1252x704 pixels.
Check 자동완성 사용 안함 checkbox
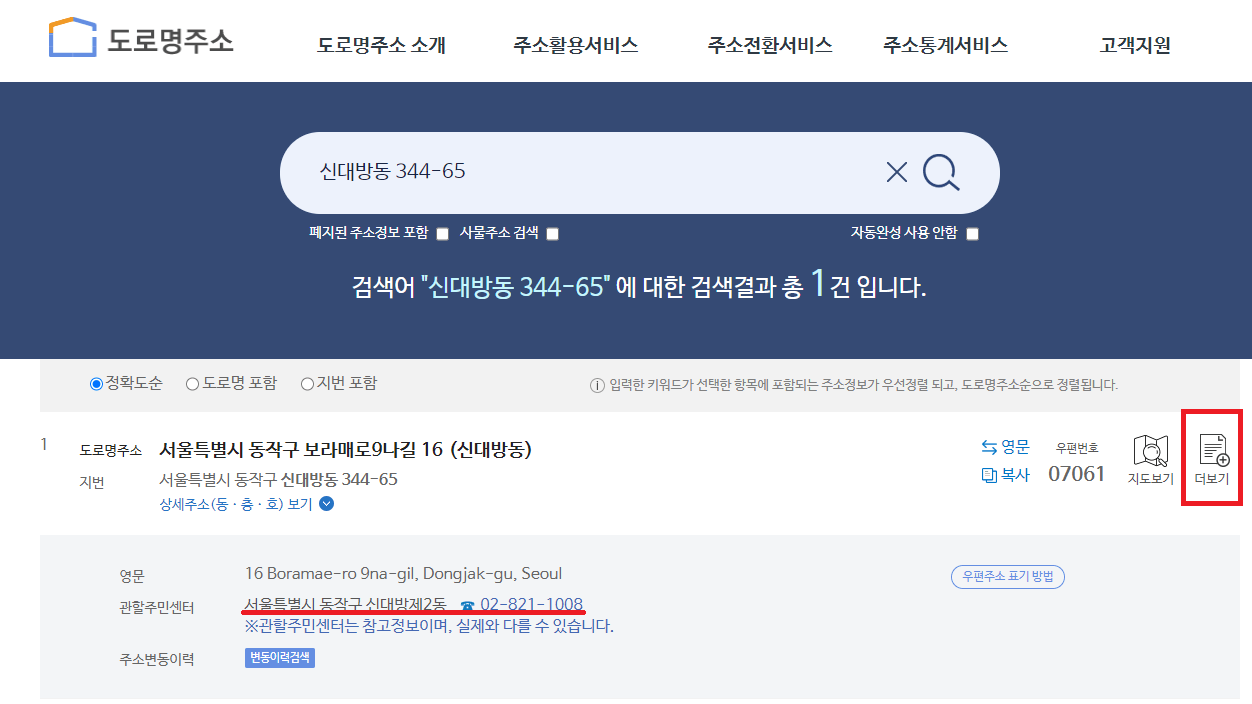pos(972,234)
